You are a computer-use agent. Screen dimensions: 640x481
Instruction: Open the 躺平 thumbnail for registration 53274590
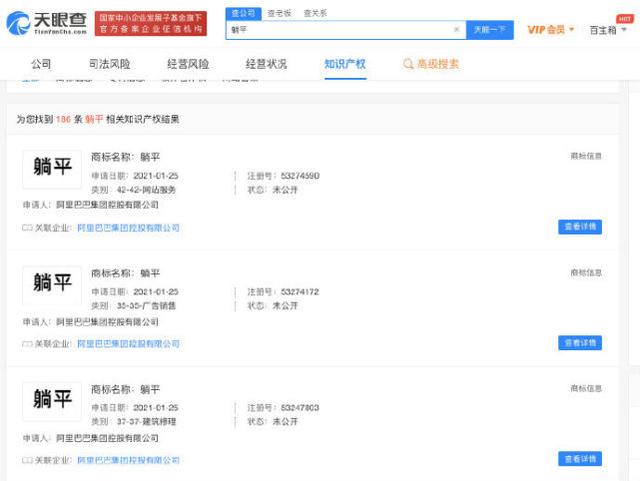tap(52, 169)
